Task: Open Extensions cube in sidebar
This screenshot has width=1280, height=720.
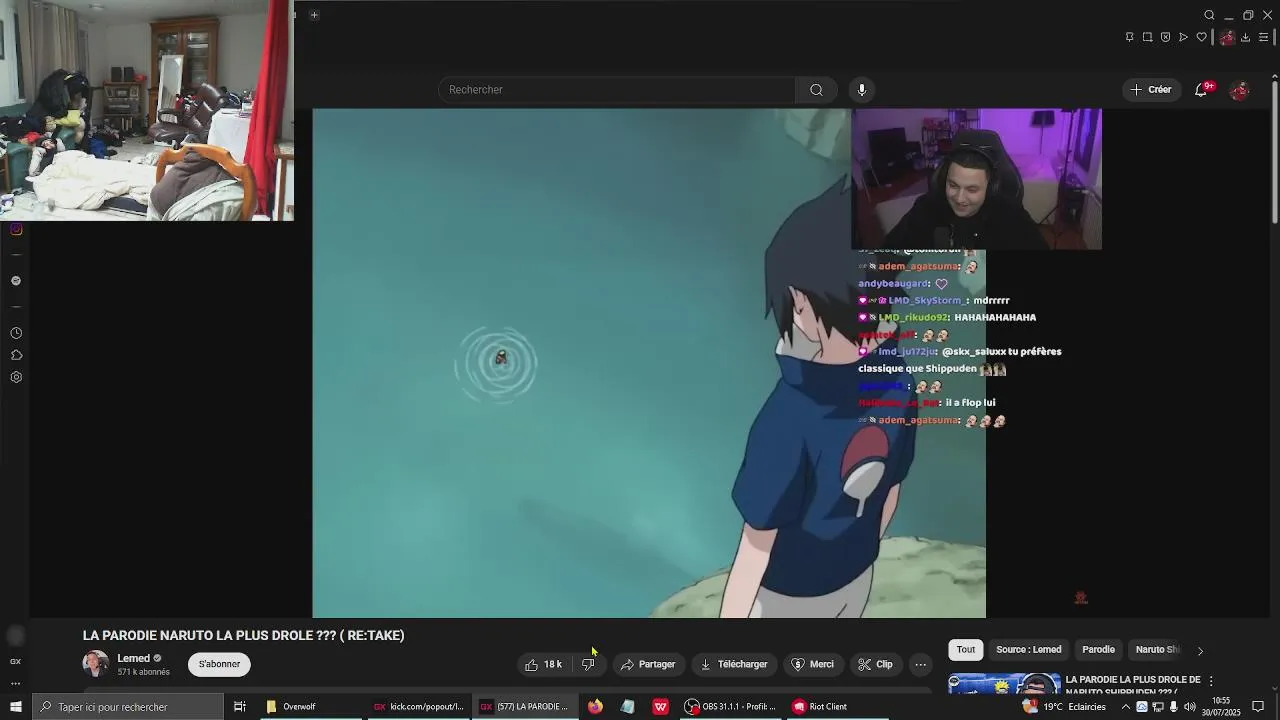Action: 16,355
